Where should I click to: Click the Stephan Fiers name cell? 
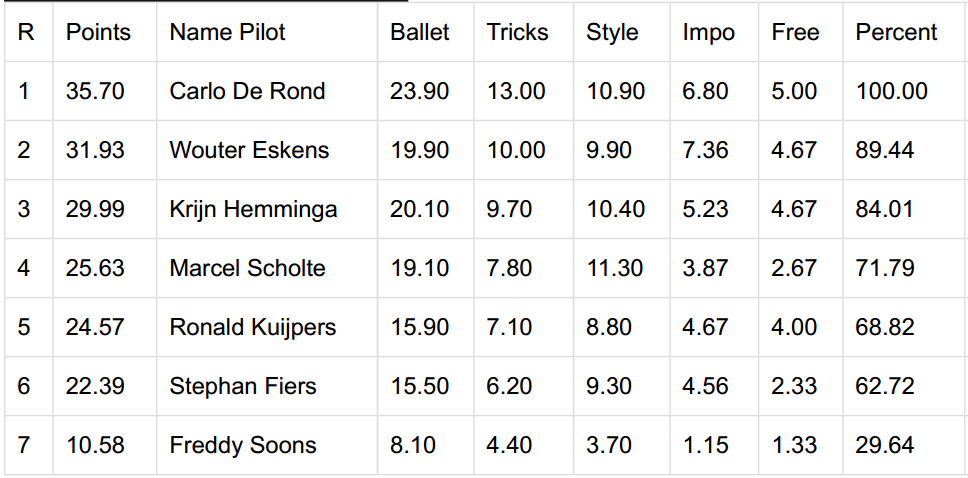267,386
